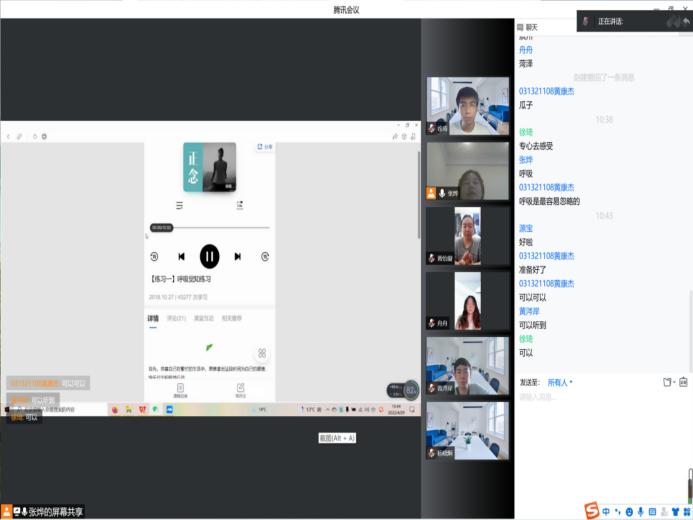This screenshot has width=693, height=520.
Task: Open the 所有人 recipient dropdown
Action: tap(559, 382)
